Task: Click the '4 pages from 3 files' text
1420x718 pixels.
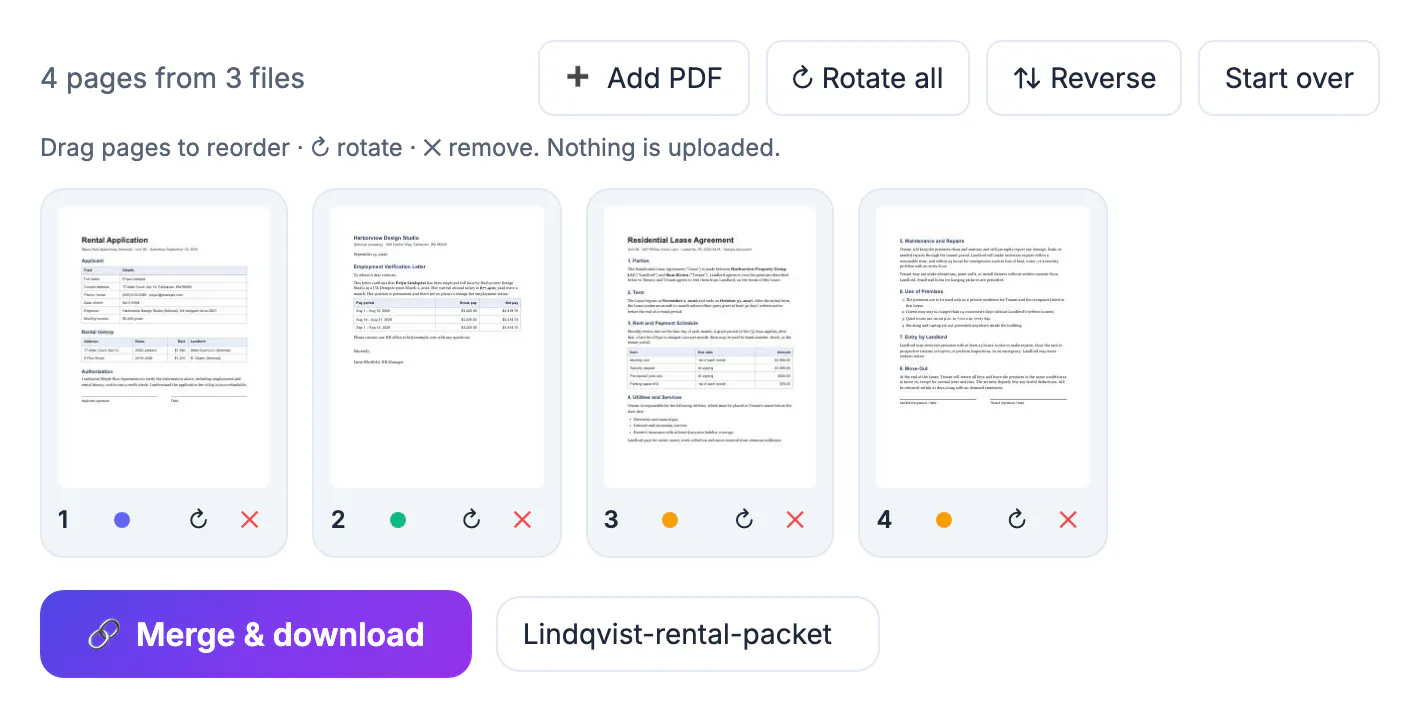Action: click(x=173, y=78)
